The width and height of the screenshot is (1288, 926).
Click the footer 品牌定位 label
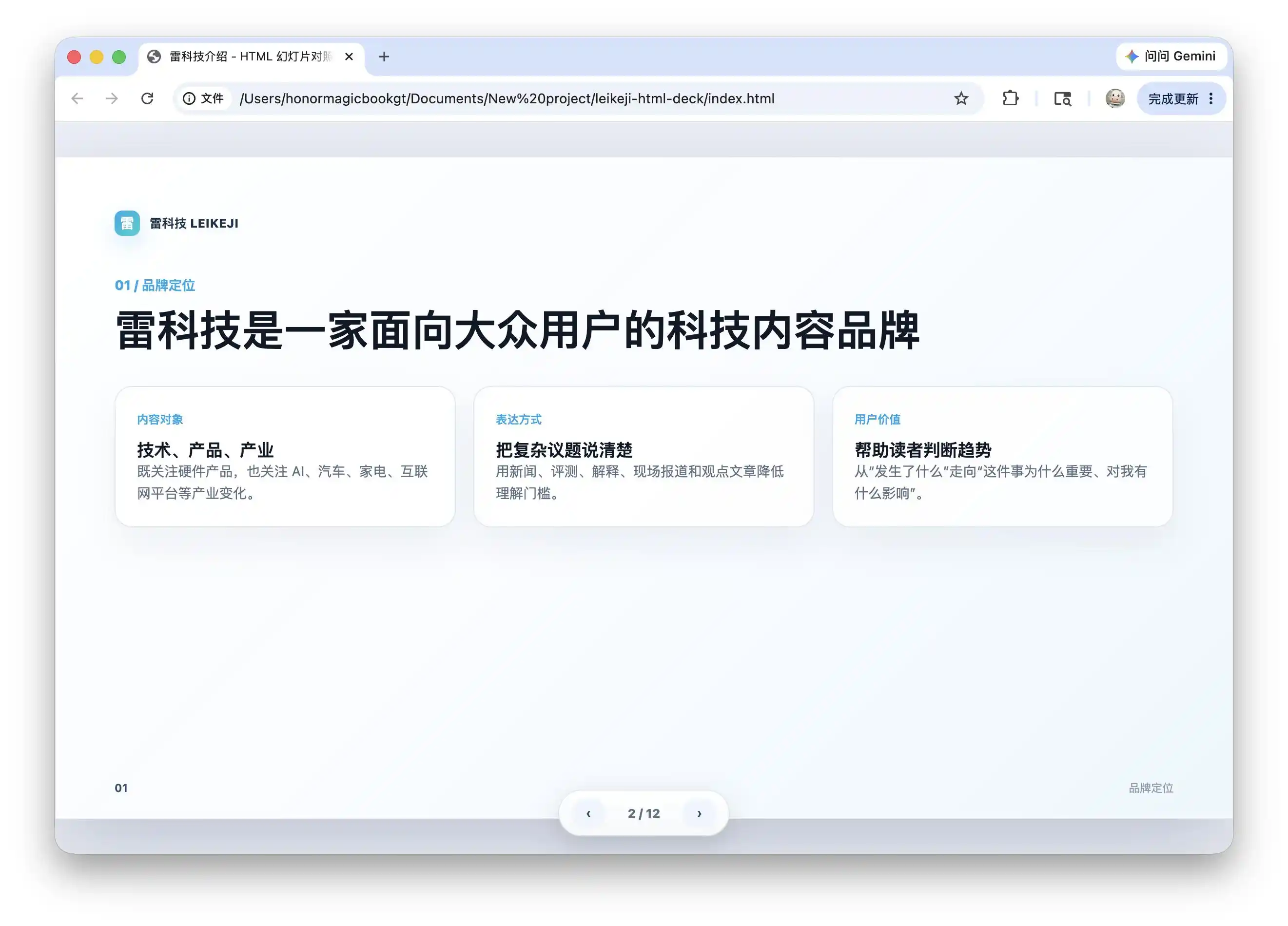[1151, 788]
